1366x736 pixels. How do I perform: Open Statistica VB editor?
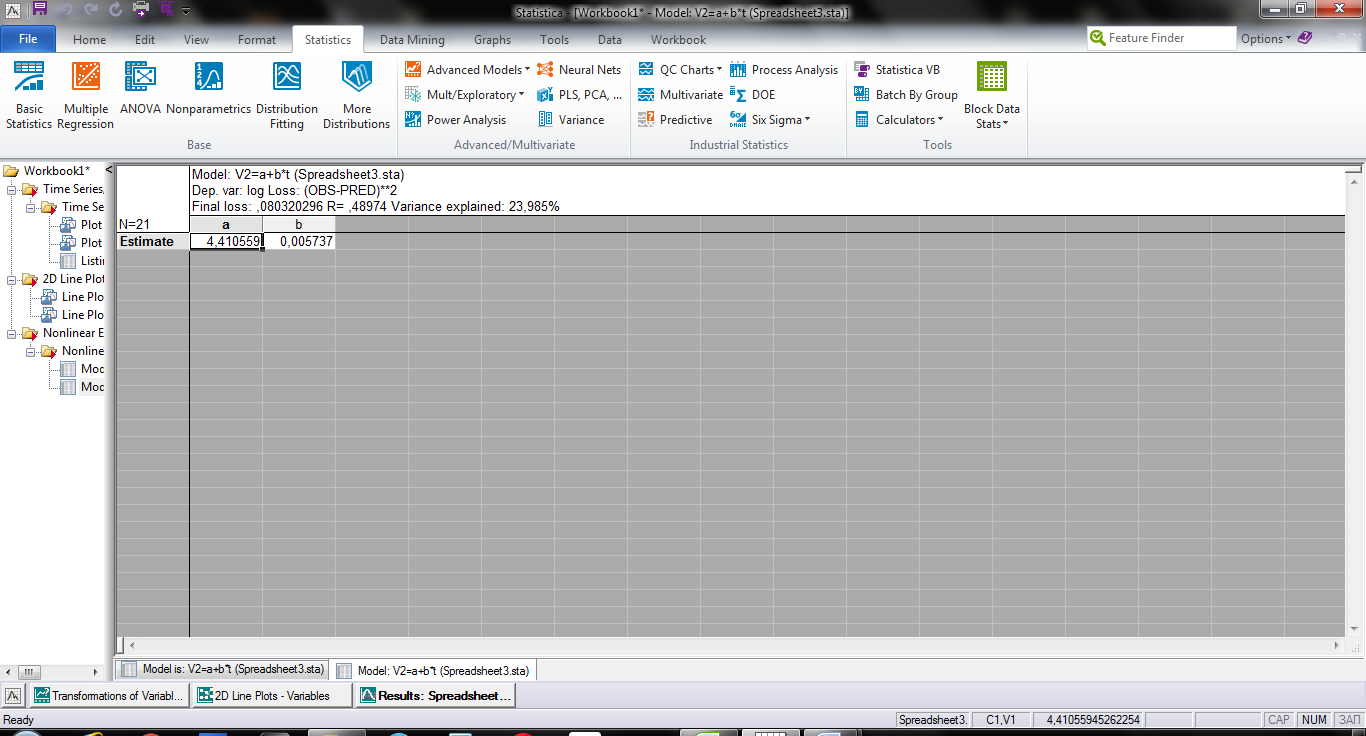coord(897,70)
